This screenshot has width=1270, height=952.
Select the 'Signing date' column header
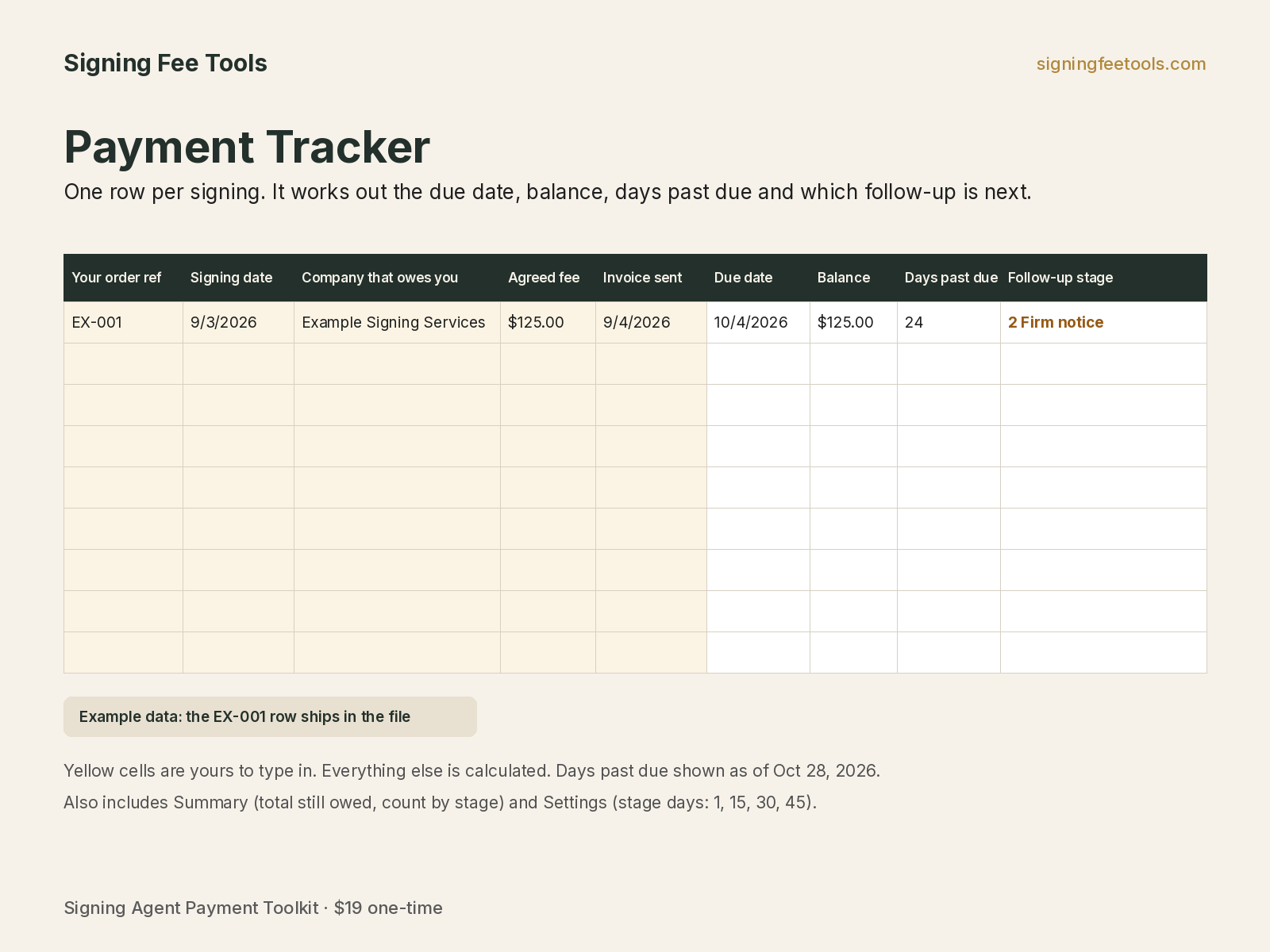coord(238,278)
